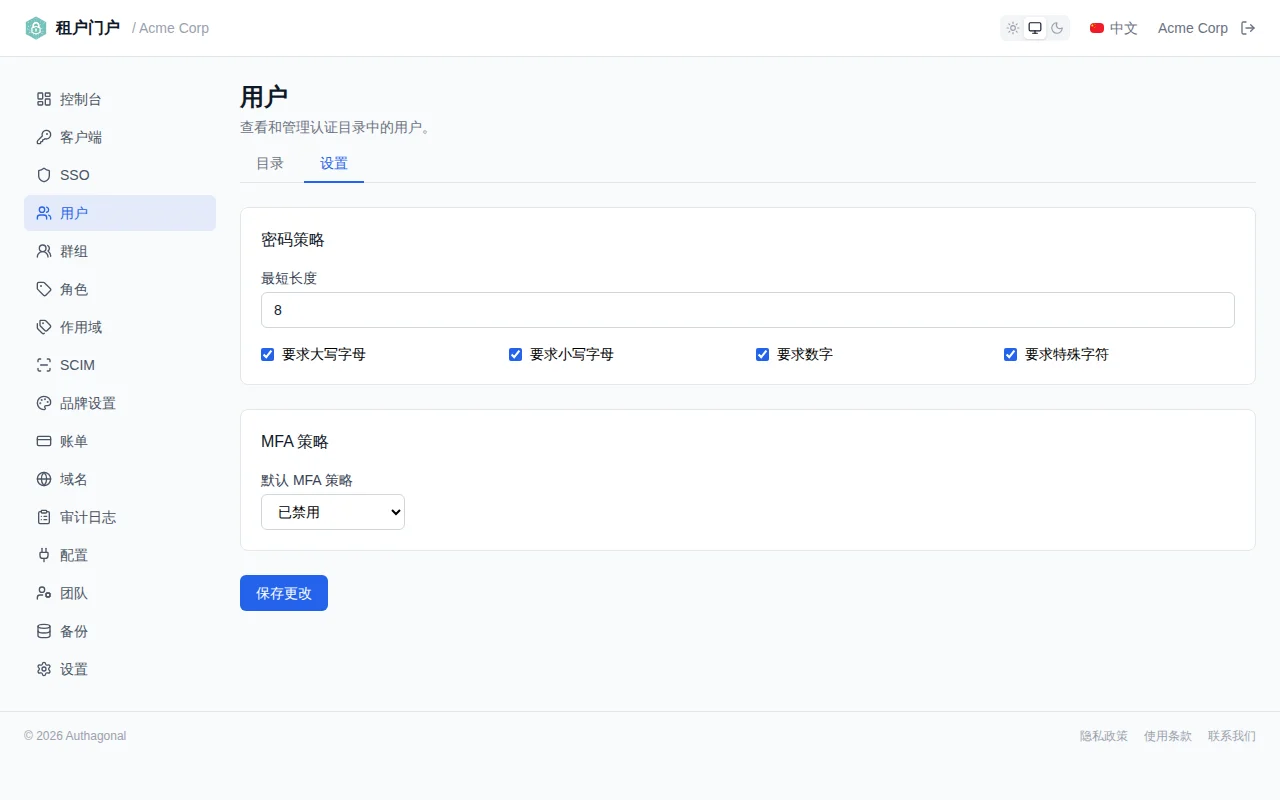Click the / Acme Corp breadcrumb text
This screenshot has height=800, width=1280.
click(x=171, y=28)
